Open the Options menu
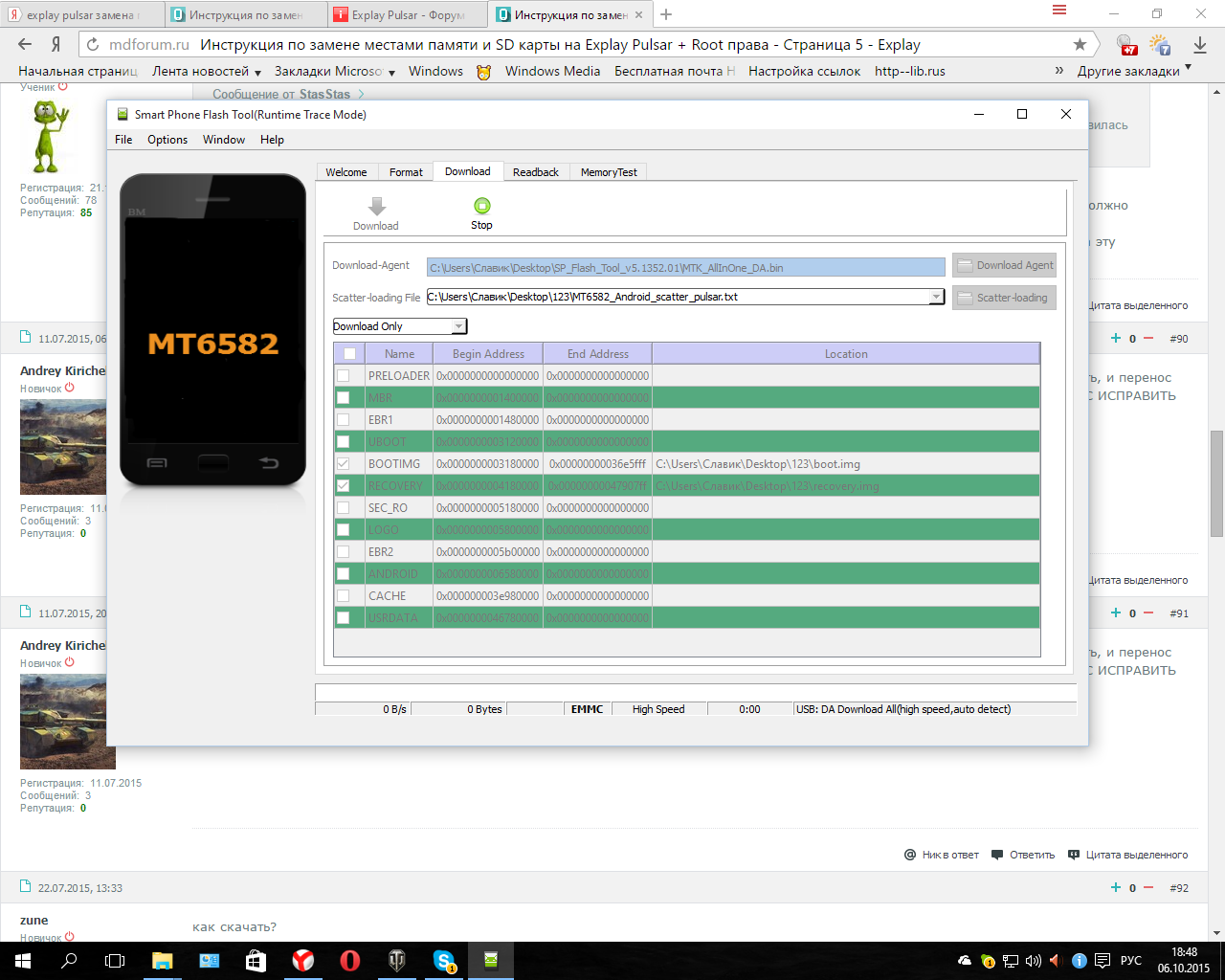 tap(167, 140)
